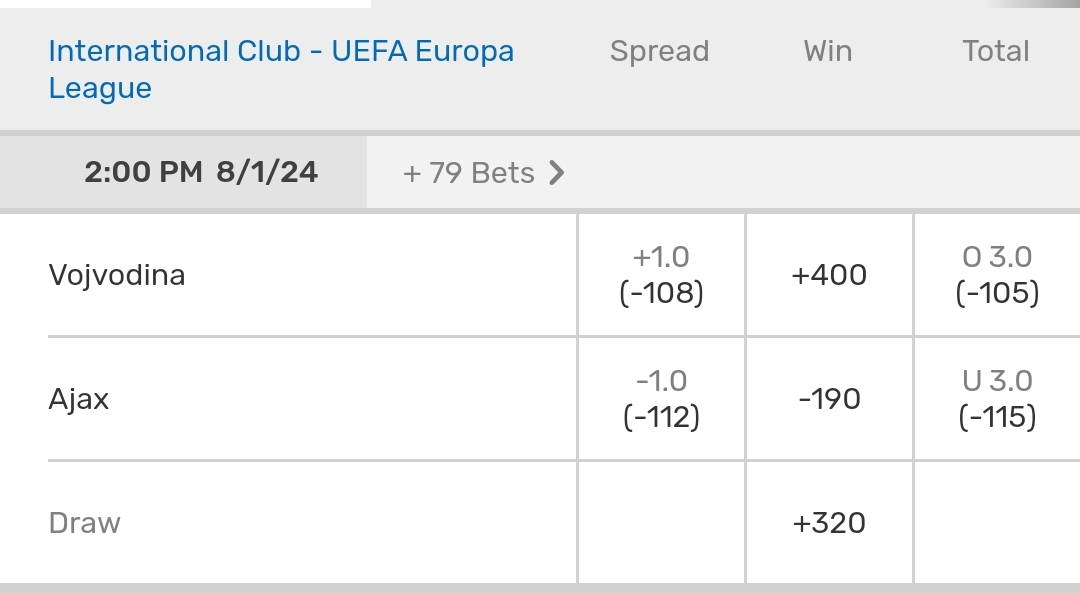Click the Vojvodina team name
The height and width of the screenshot is (593, 1080).
pyautogui.click(x=117, y=275)
